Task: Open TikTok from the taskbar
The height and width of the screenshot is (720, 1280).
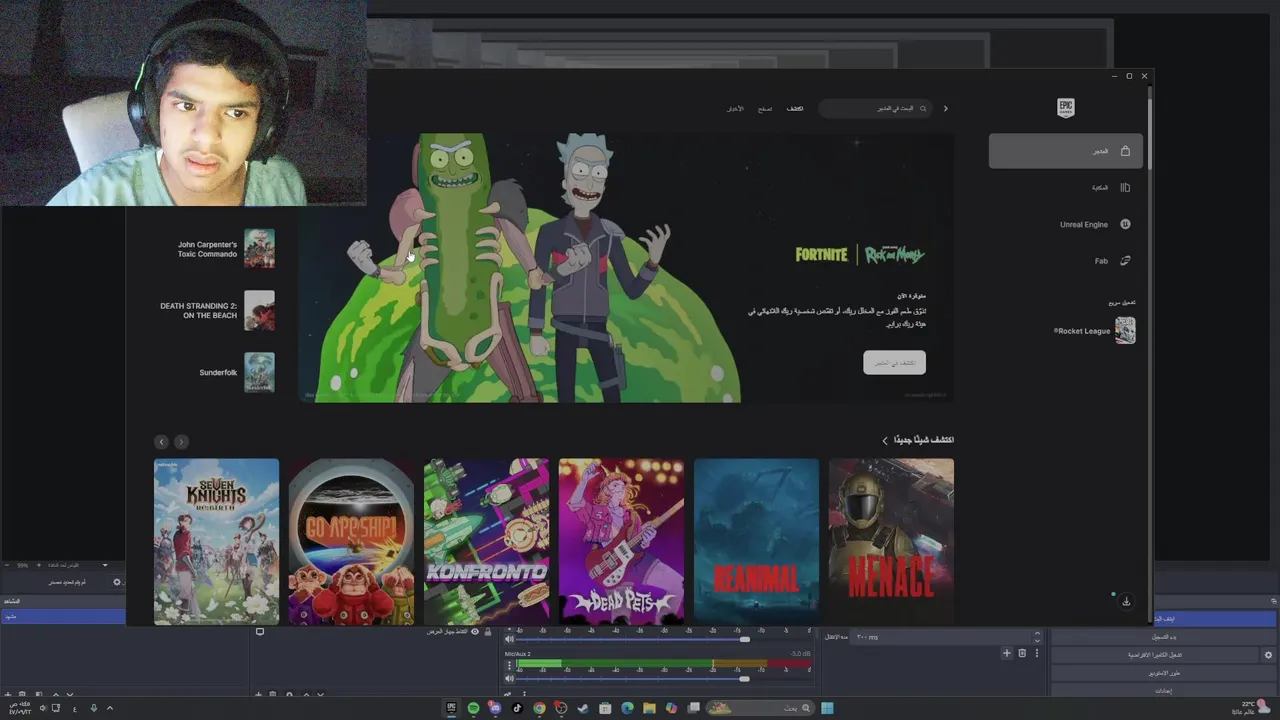Action: pos(517,708)
